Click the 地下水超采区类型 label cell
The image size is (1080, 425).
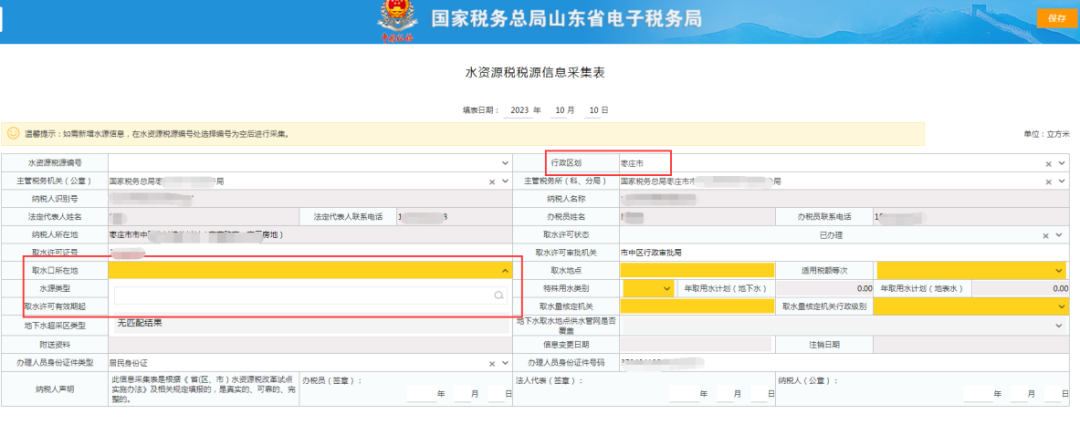55,324
